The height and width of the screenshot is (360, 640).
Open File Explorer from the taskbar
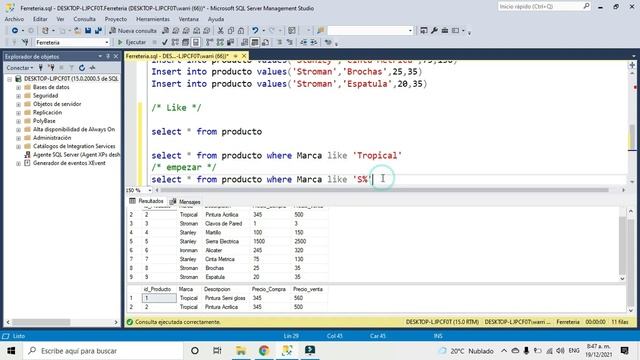tap(241, 351)
